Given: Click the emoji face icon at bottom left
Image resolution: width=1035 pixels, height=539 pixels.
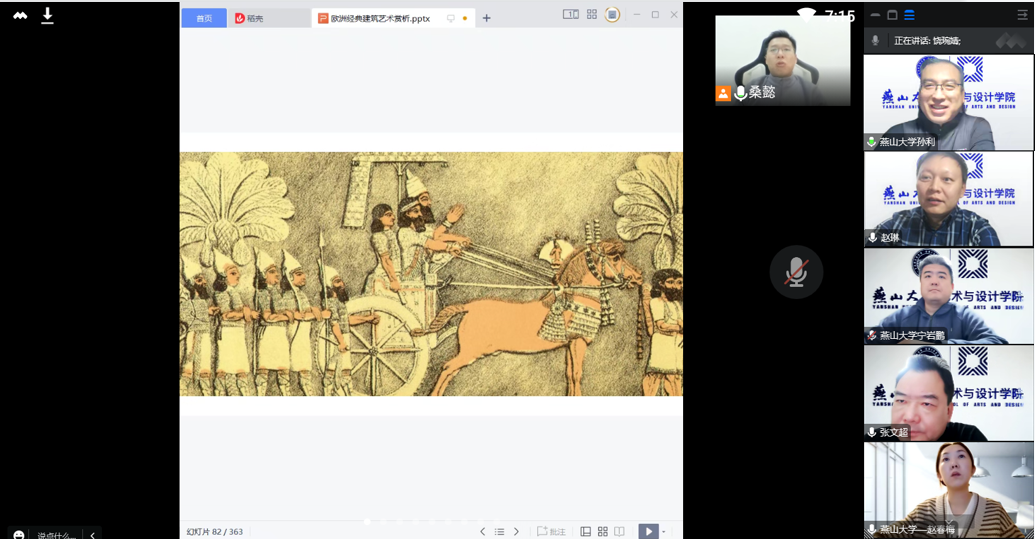Looking at the screenshot, I should [x=18, y=534].
